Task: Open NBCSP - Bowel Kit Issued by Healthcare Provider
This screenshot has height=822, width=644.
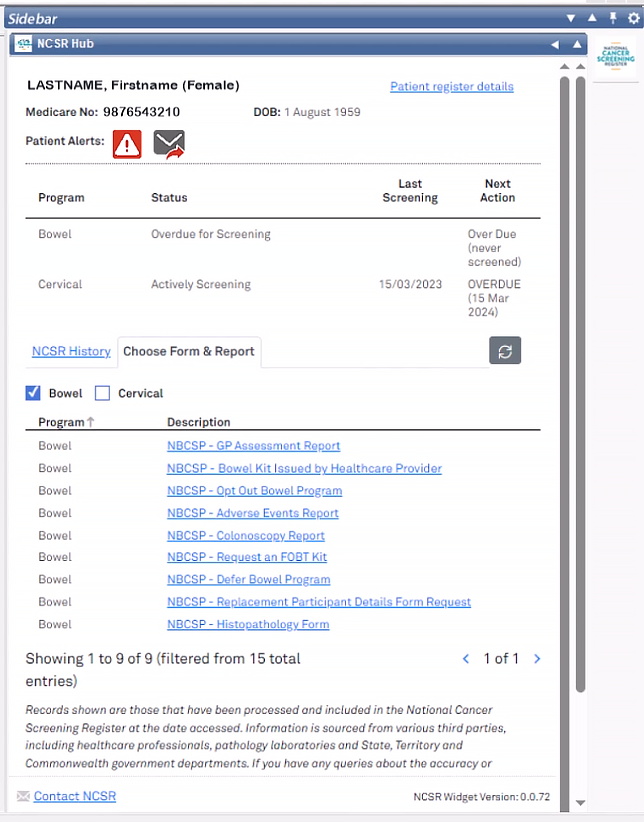Action: pyautogui.click(x=304, y=468)
